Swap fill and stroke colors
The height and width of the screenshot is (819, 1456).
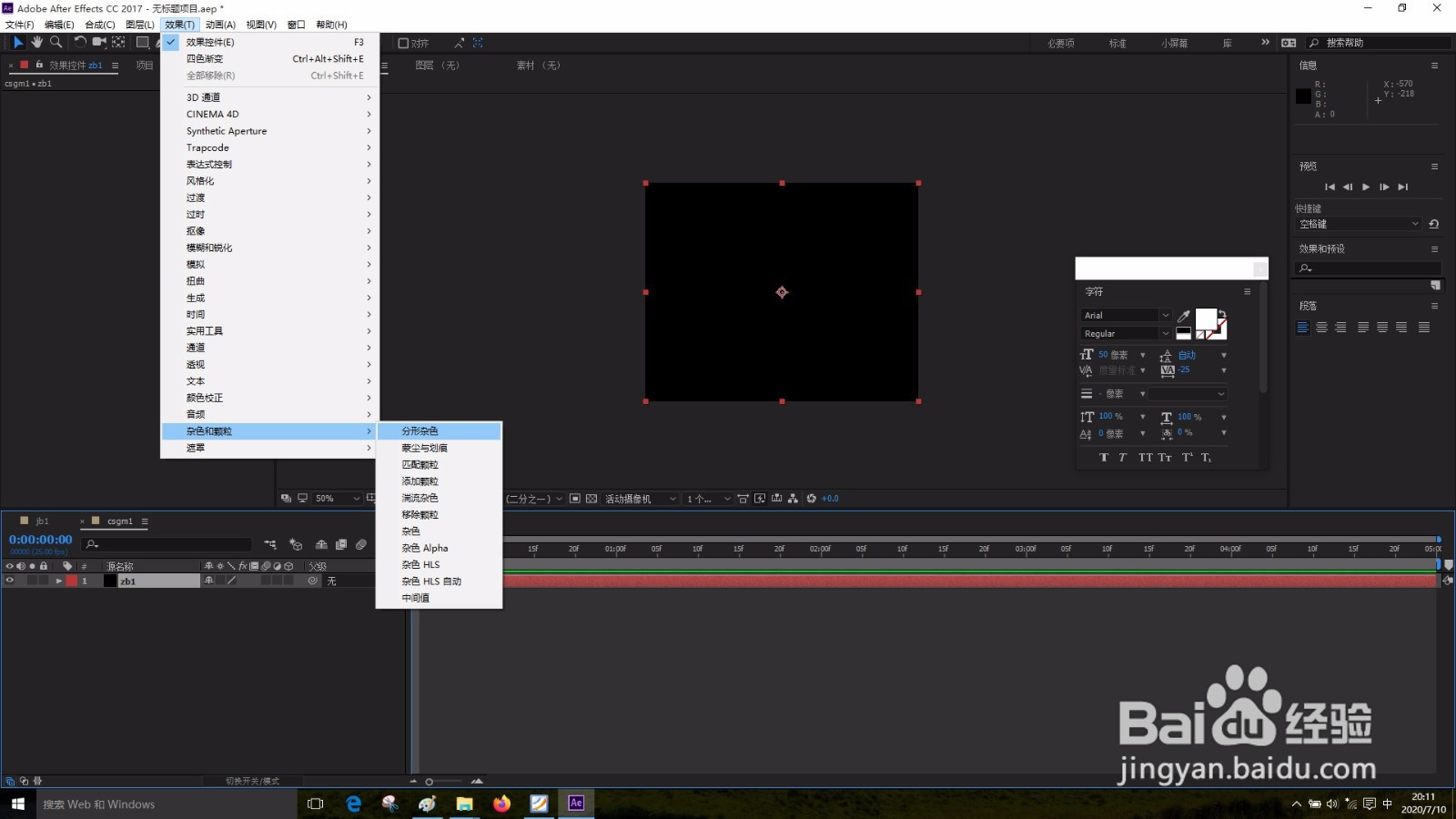[x=1222, y=314]
